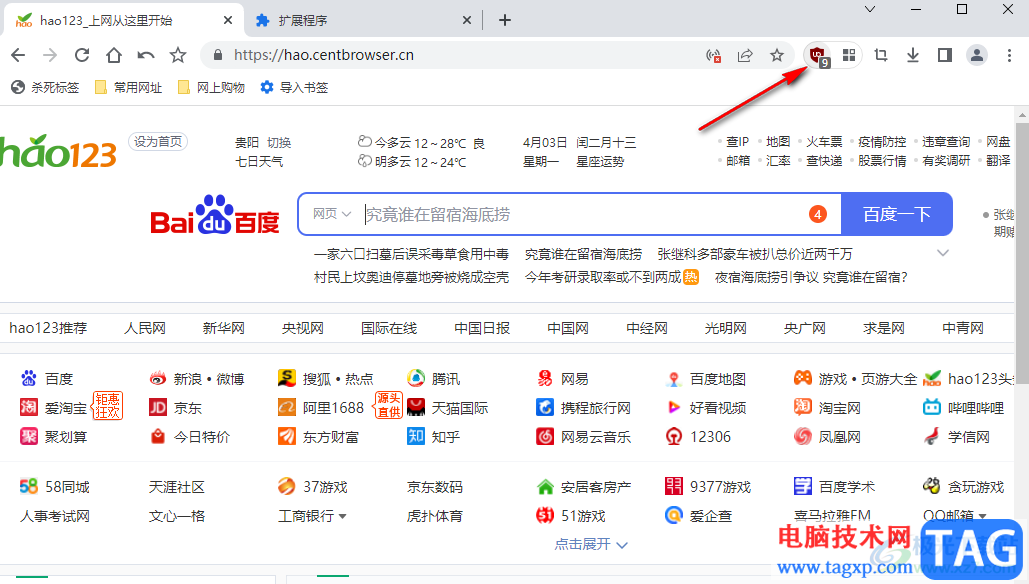Expand the hot news chevron
The height and width of the screenshot is (584, 1029).
tap(943, 253)
